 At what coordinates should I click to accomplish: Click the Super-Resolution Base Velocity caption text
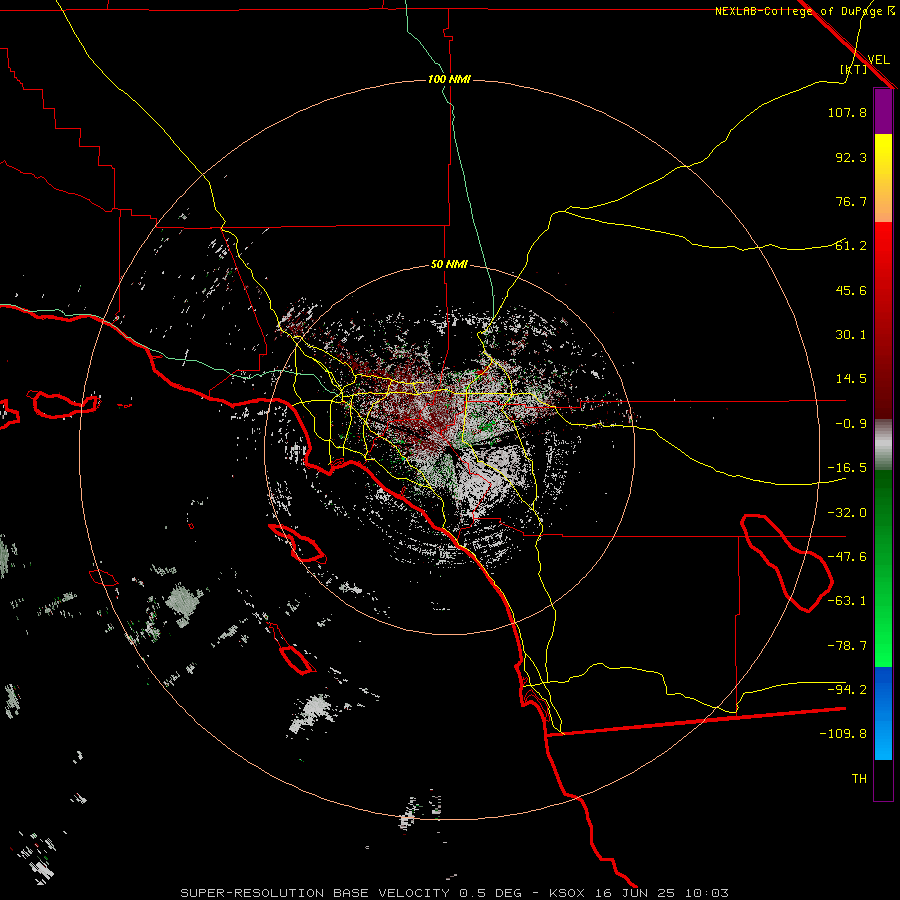tap(455, 893)
